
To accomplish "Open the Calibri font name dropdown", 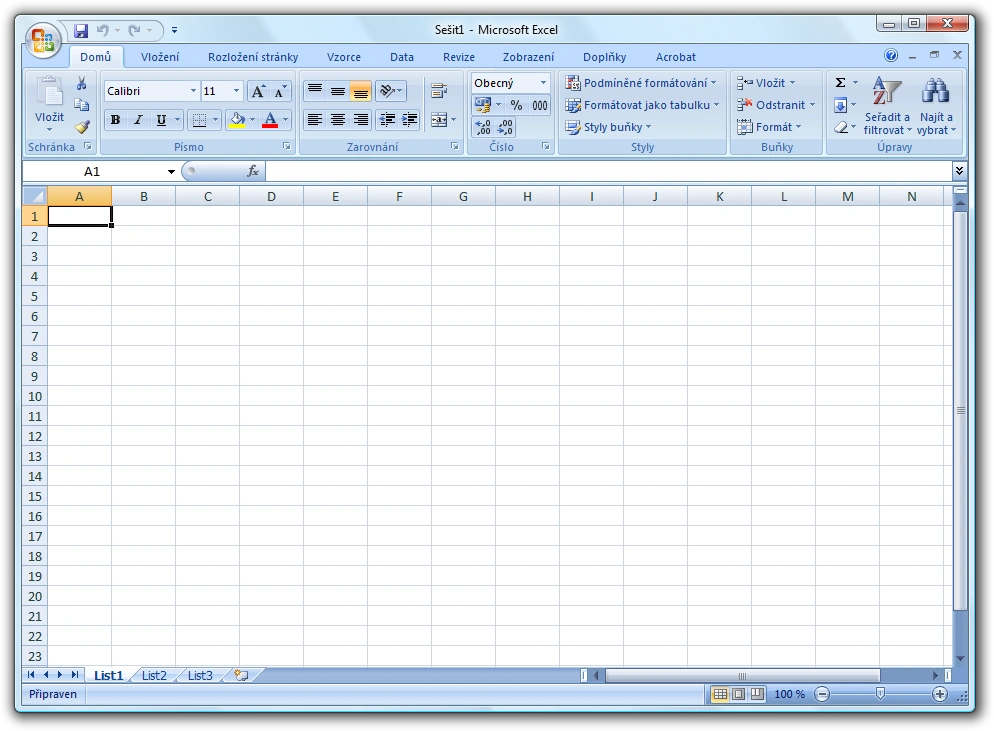I will pyautogui.click(x=193, y=91).
